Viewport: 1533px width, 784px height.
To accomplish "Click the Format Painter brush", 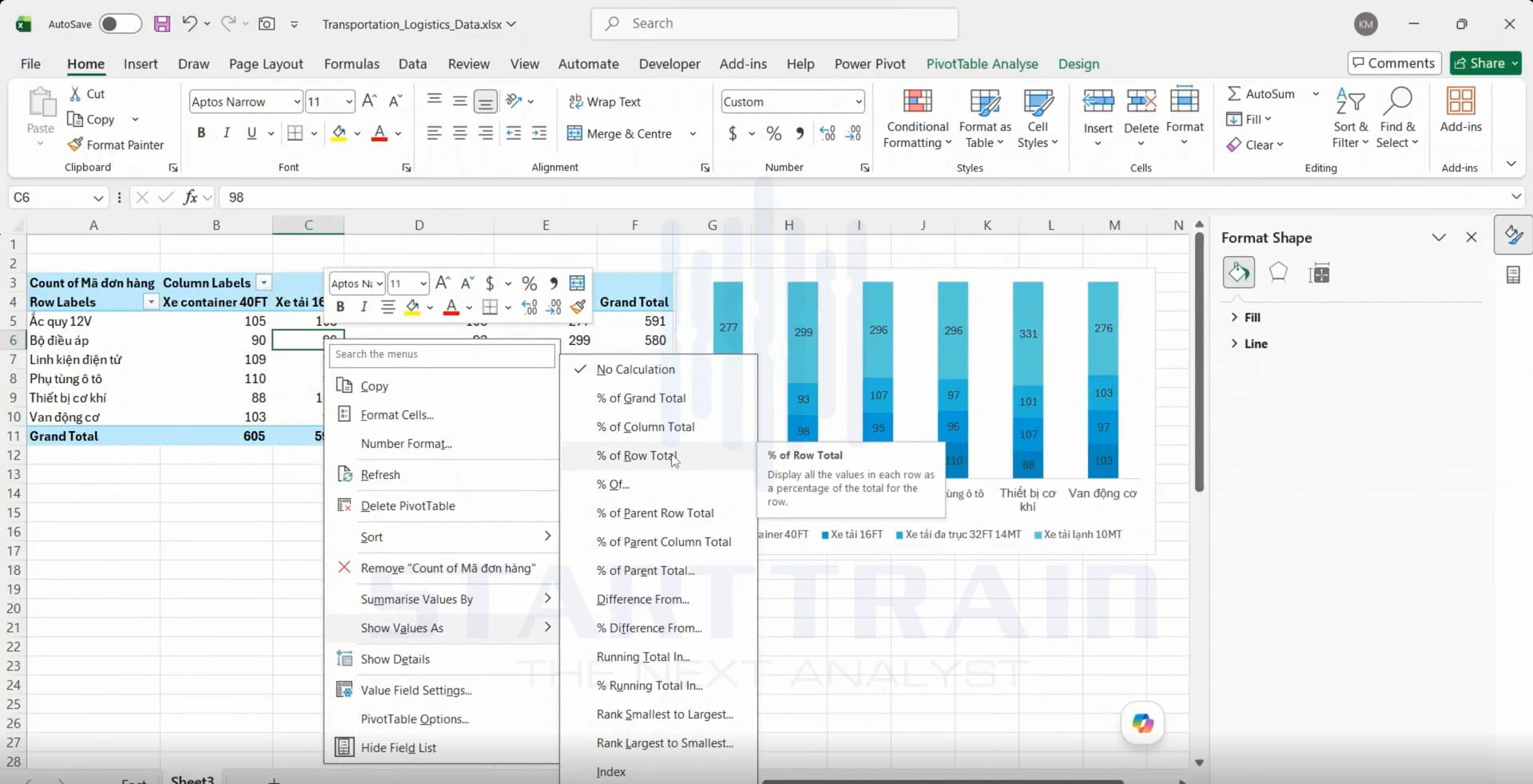I will pyautogui.click(x=116, y=145).
